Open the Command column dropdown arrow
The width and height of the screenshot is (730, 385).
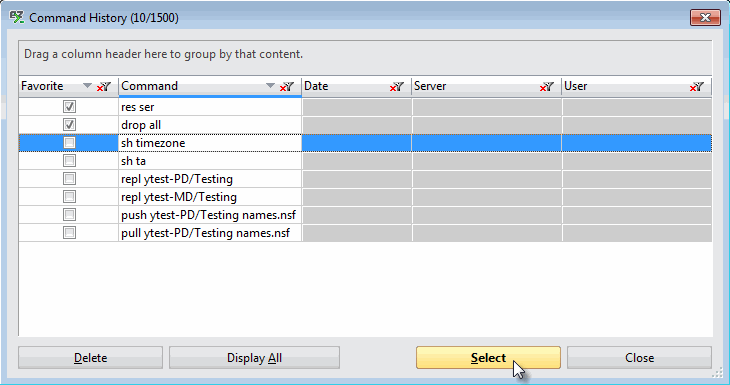coord(270,86)
